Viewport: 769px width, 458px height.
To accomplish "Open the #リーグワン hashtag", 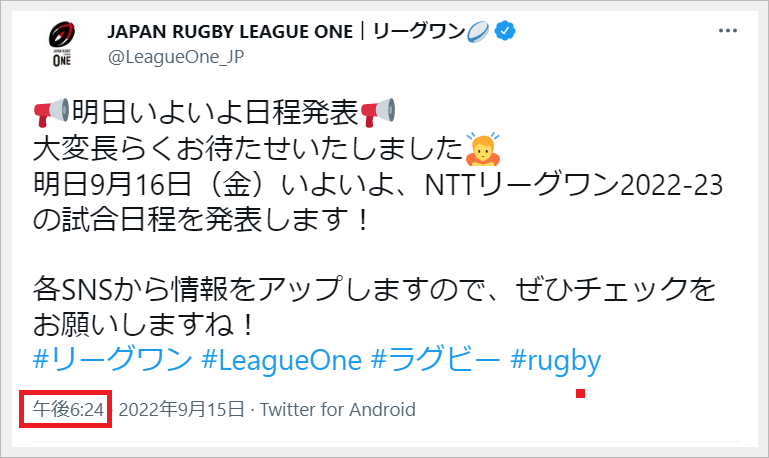I will click(x=111, y=360).
